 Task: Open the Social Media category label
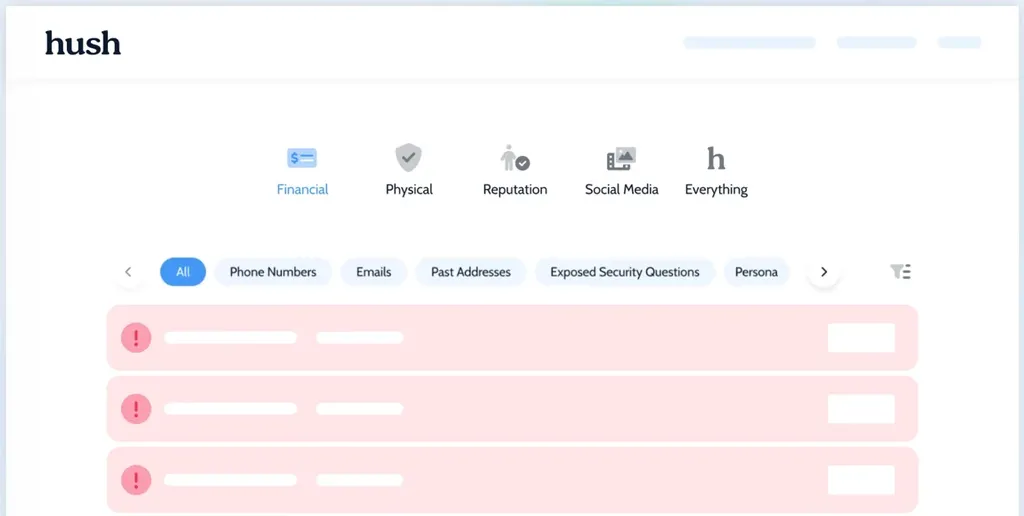click(621, 189)
